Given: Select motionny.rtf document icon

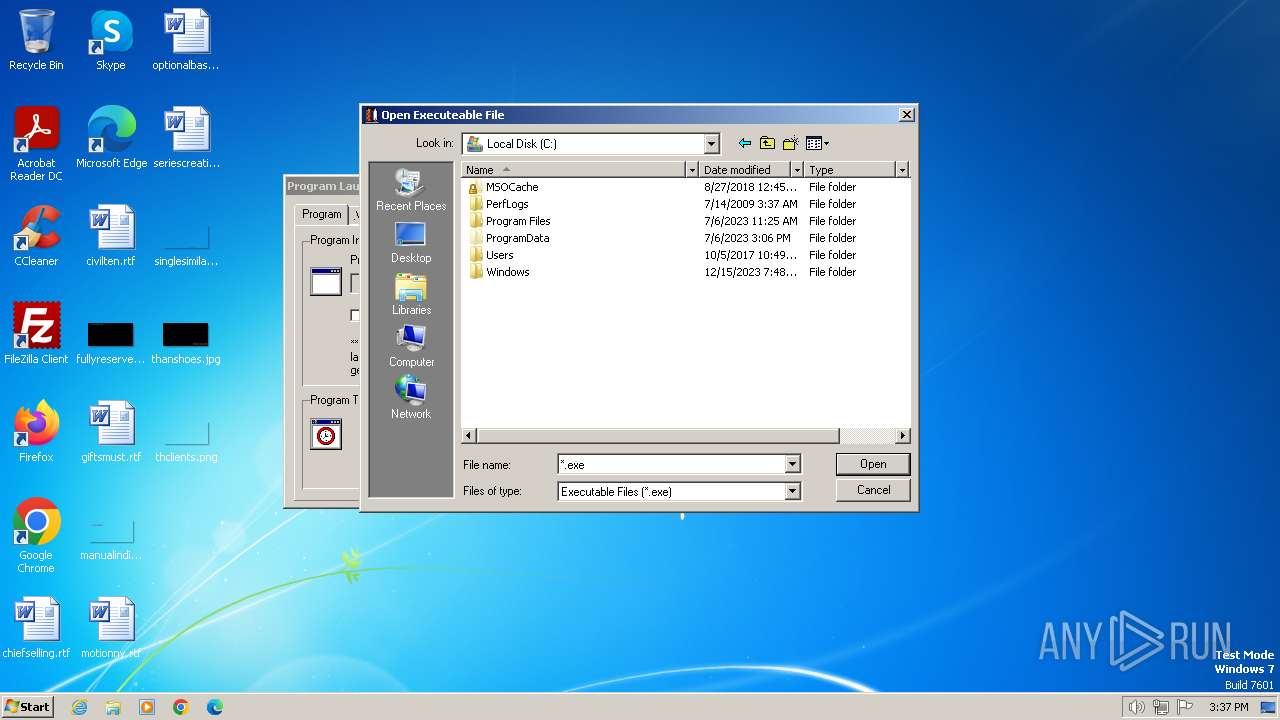Looking at the screenshot, I should tap(111, 628).
